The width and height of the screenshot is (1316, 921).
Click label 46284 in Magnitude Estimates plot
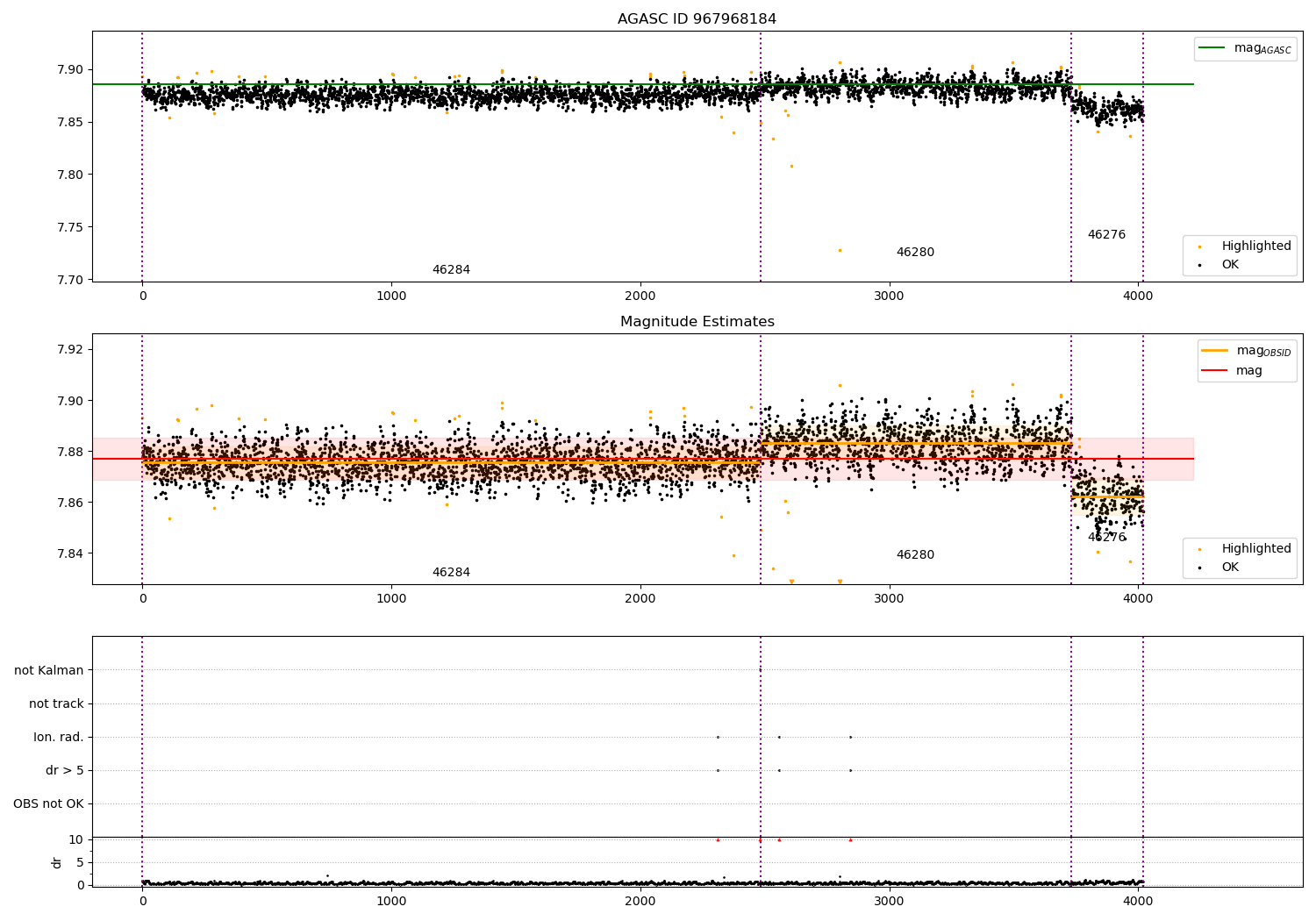pos(451,573)
